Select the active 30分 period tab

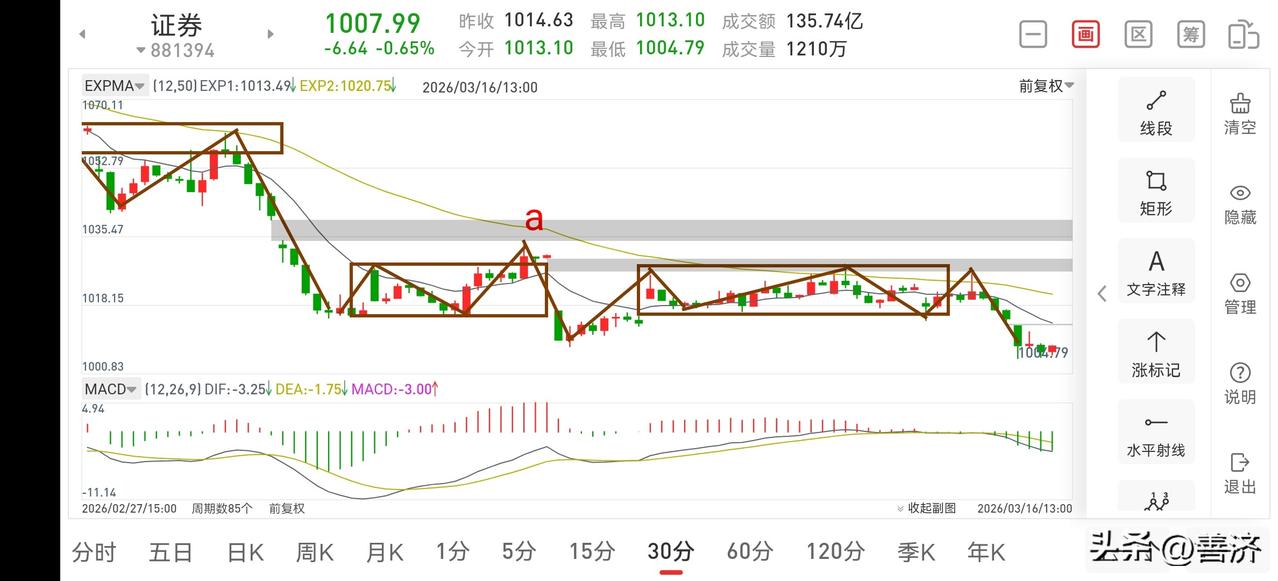click(671, 551)
